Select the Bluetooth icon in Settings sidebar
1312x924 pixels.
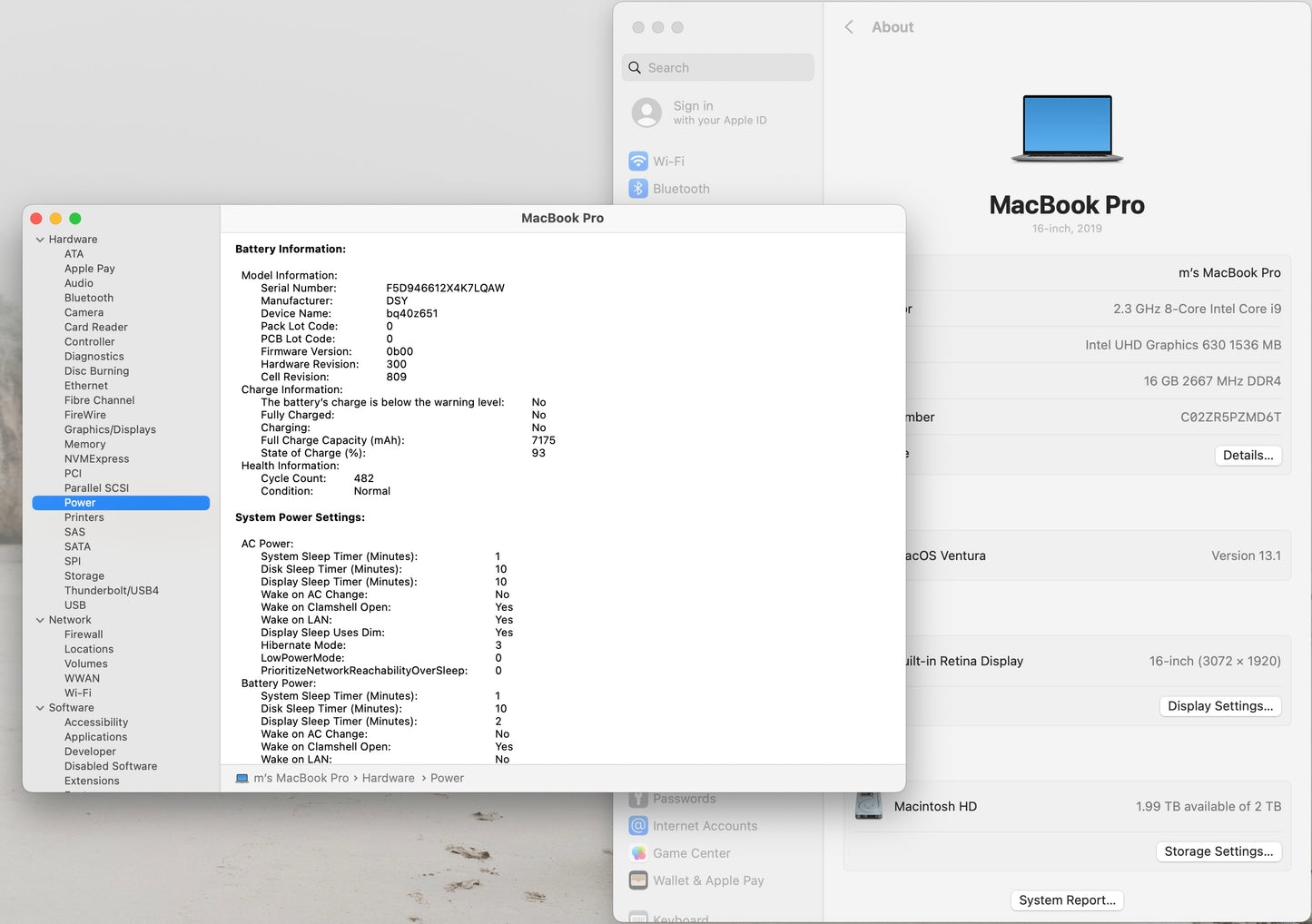638,188
